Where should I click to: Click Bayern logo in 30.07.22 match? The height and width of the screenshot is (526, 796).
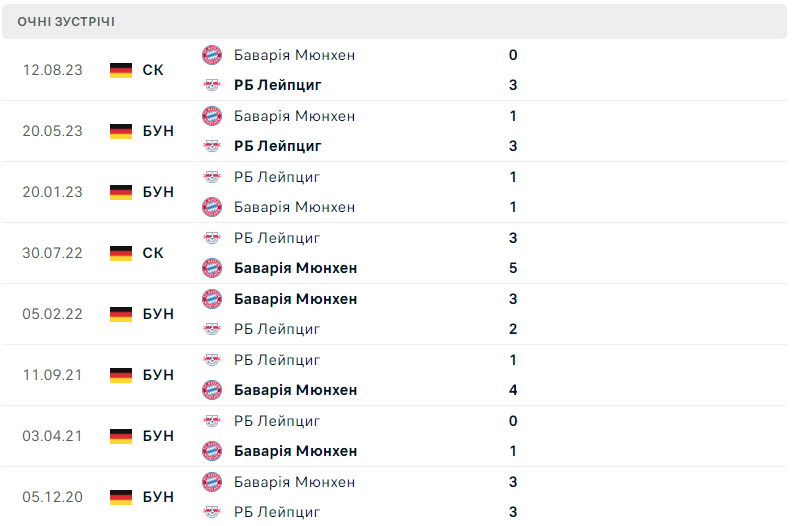pos(212,268)
